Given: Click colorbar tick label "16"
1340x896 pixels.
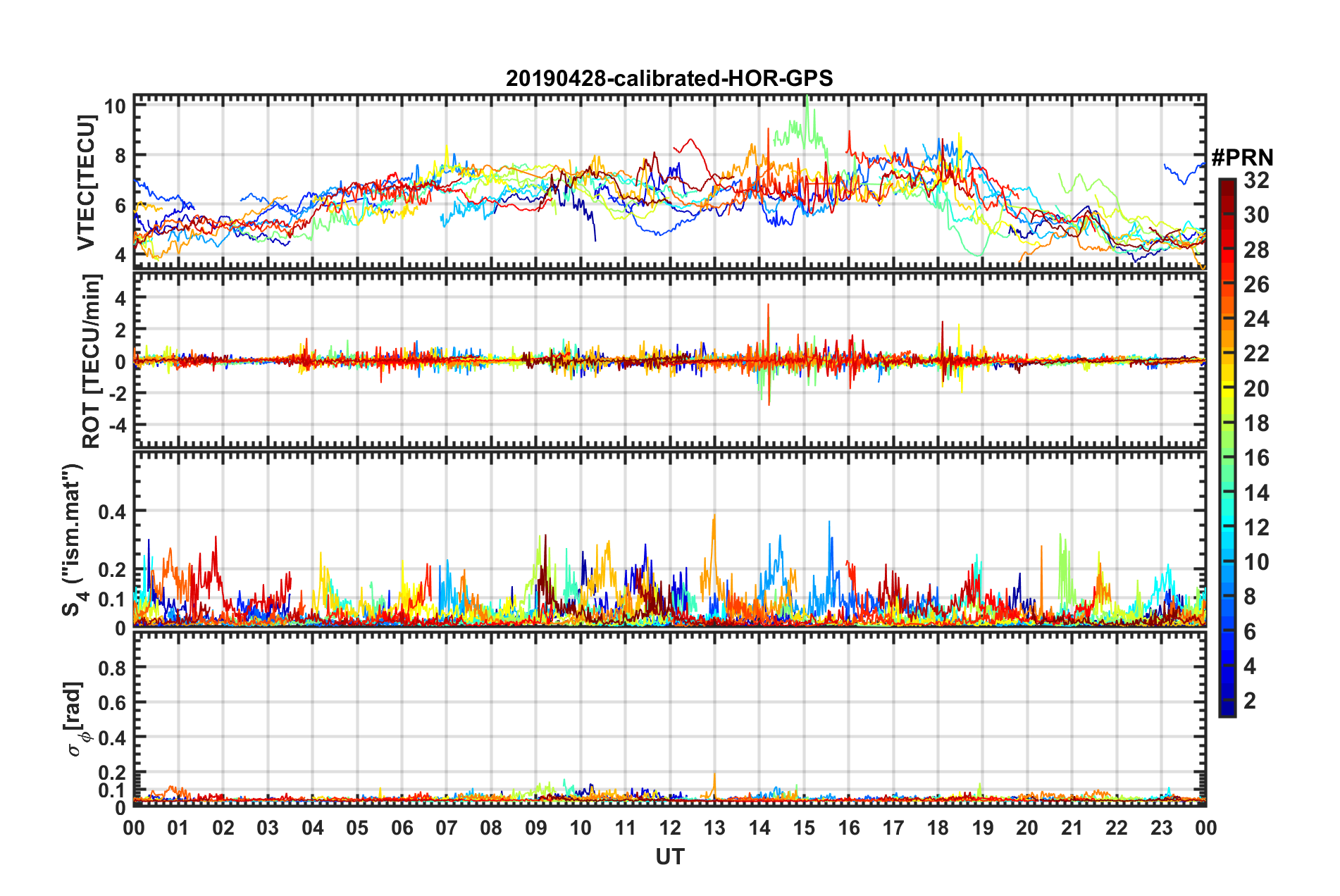Looking at the screenshot, I should 1256,458.
